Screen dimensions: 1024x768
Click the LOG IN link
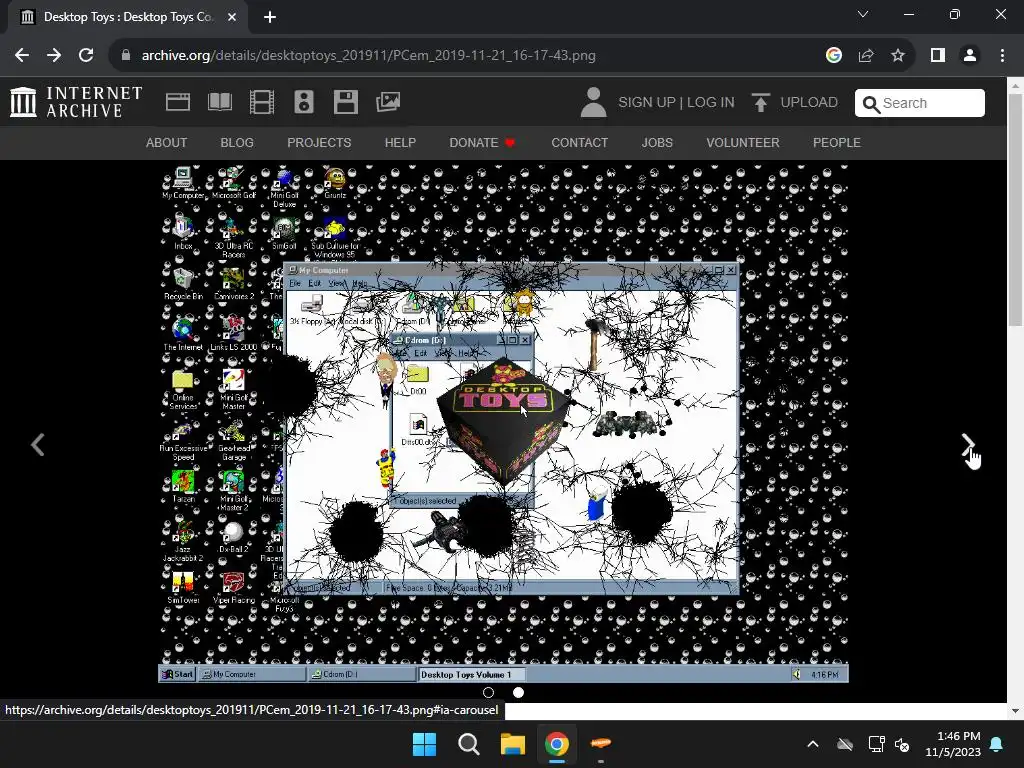[711, 103]
